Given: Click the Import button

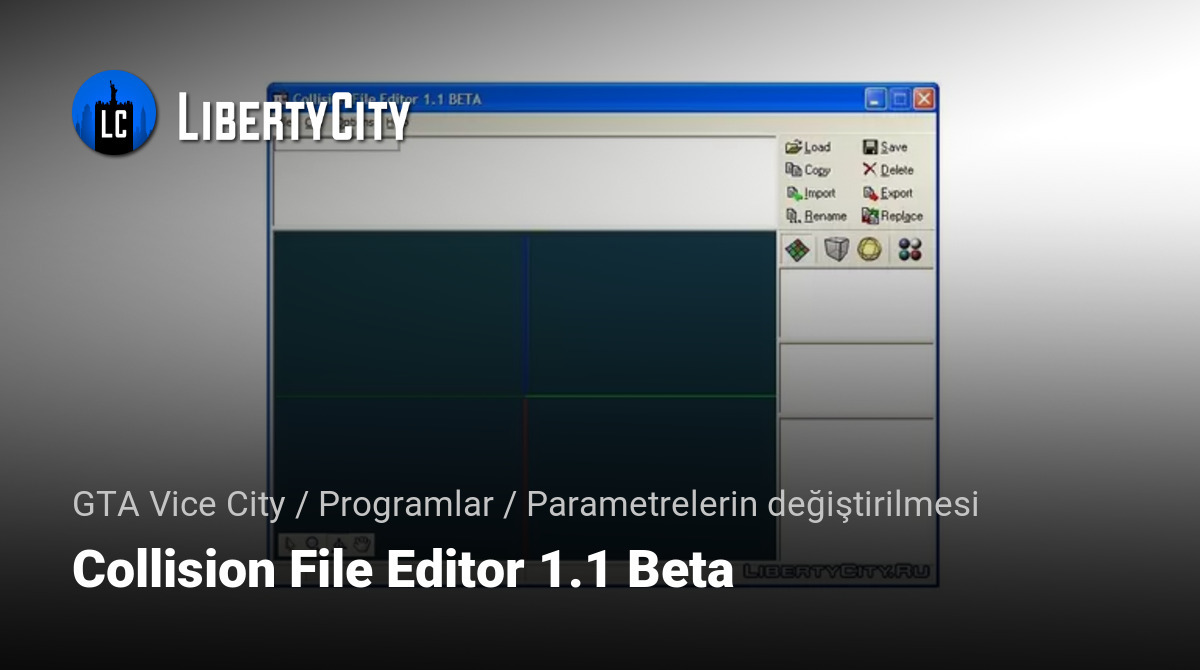Looking at the screenshot, I should click(x=810, y=193).
